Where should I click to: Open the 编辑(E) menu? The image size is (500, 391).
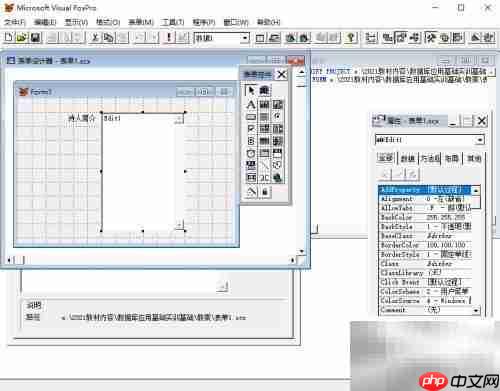pyautogui.click(x=45, y=22)
